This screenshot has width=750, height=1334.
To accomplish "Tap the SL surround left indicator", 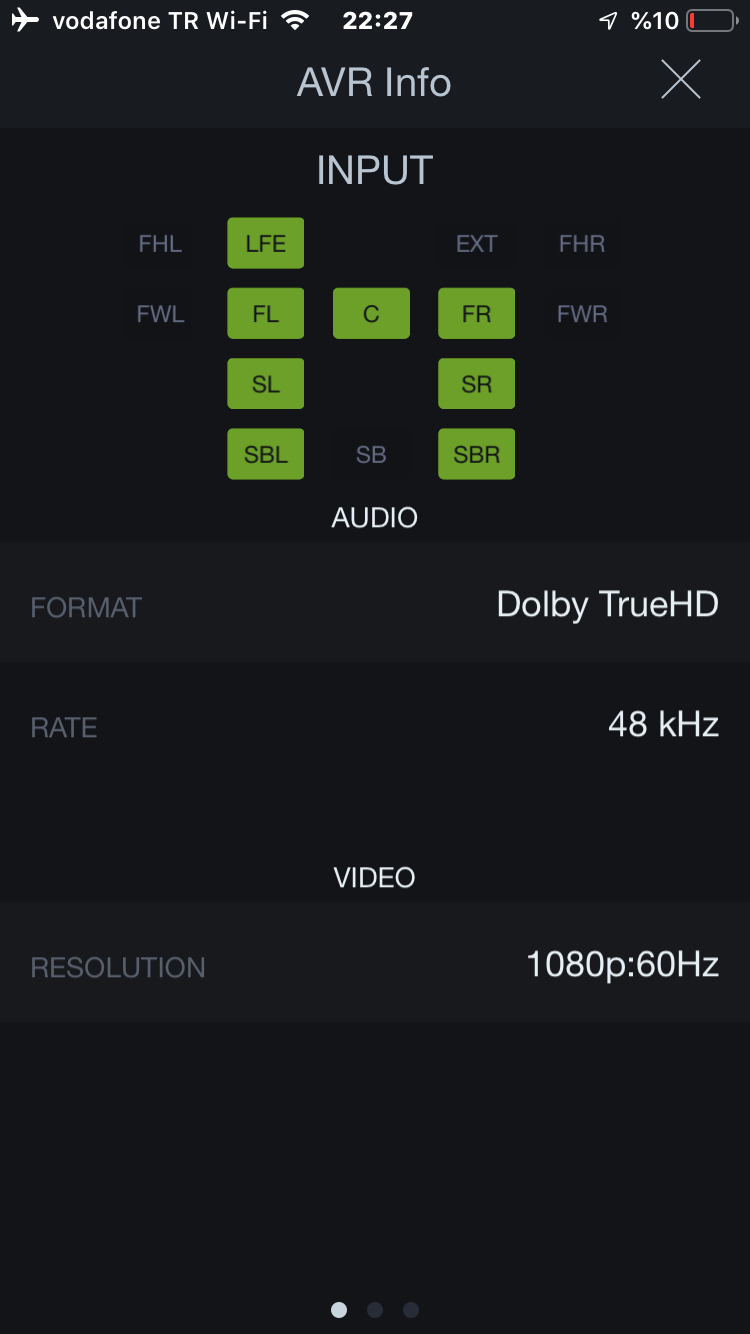I will pyautogui.click(x=266, y=384).
